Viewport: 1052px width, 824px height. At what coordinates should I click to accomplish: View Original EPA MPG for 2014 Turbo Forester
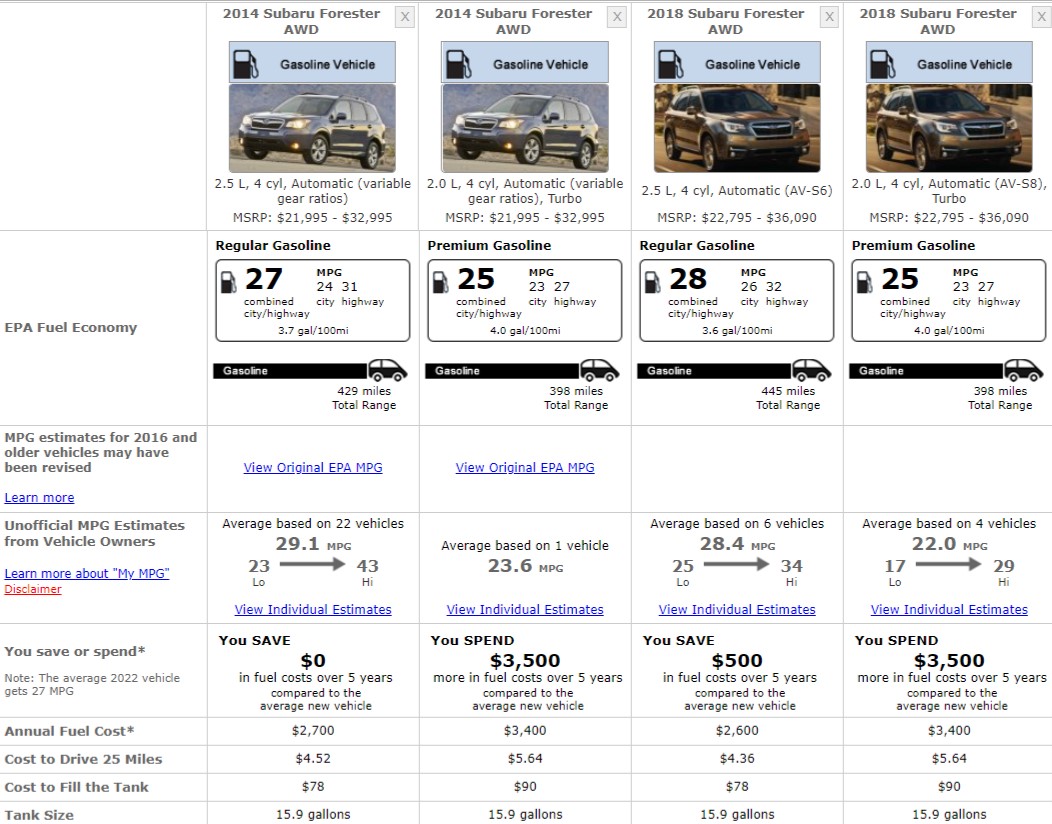[x=525, y=468]
